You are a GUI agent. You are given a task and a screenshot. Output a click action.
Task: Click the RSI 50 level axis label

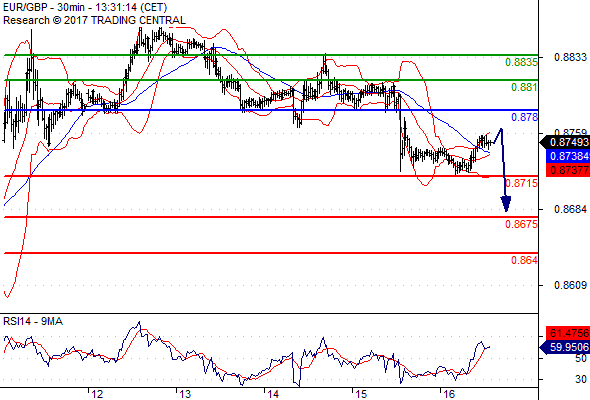pyautogui.click(x=581, y=358)
